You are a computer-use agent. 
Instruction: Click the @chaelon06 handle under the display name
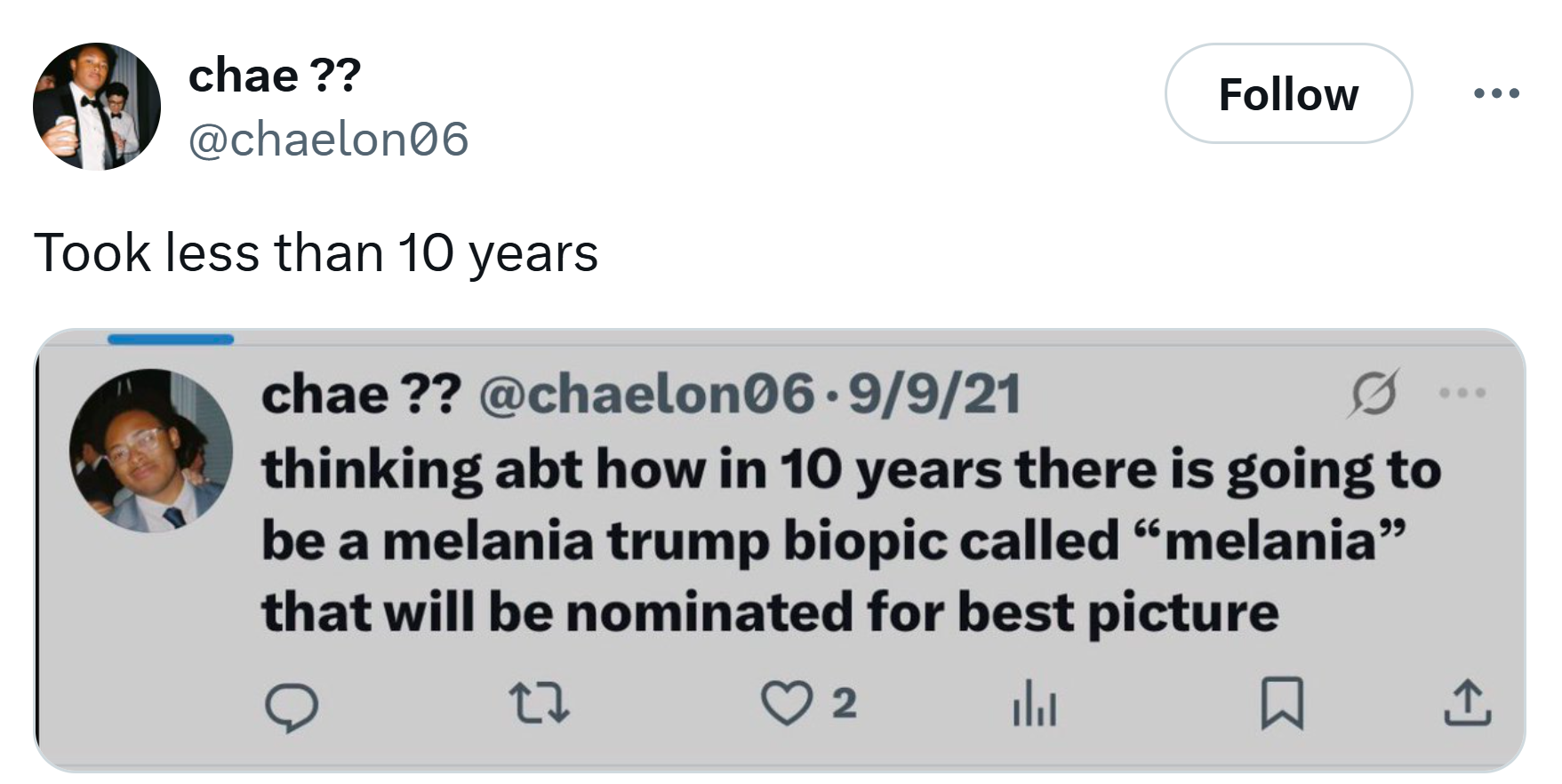[330, 140]
